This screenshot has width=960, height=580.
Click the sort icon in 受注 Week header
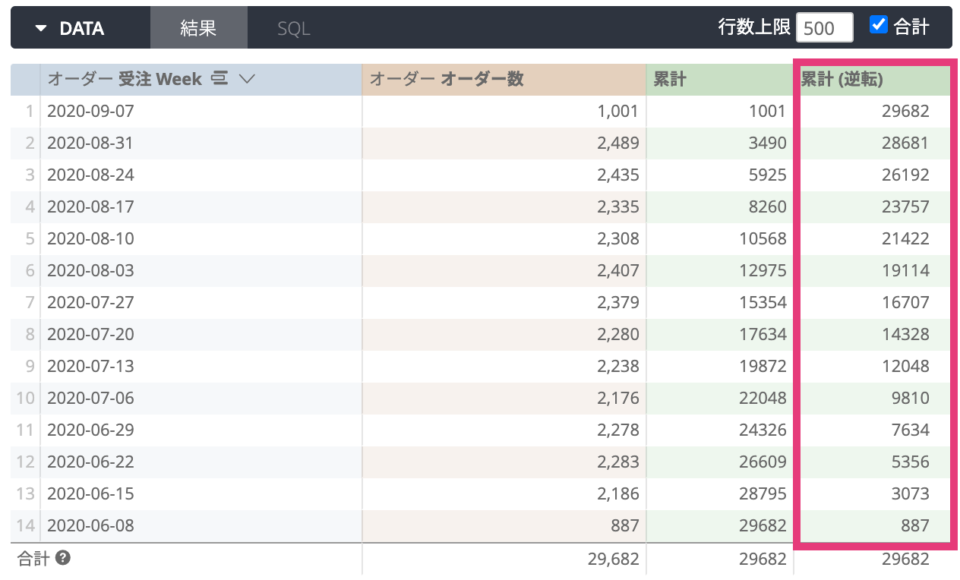pos(219,78)
